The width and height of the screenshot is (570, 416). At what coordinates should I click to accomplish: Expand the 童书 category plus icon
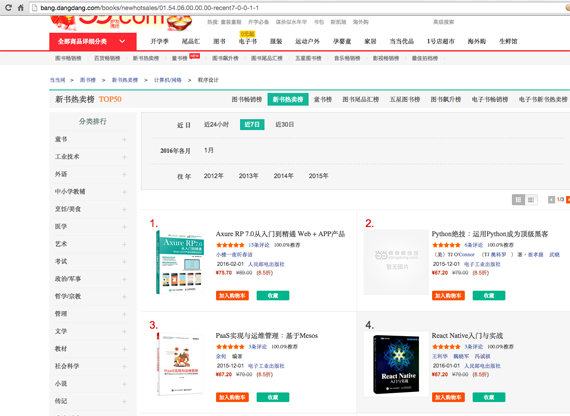[124, 140]
